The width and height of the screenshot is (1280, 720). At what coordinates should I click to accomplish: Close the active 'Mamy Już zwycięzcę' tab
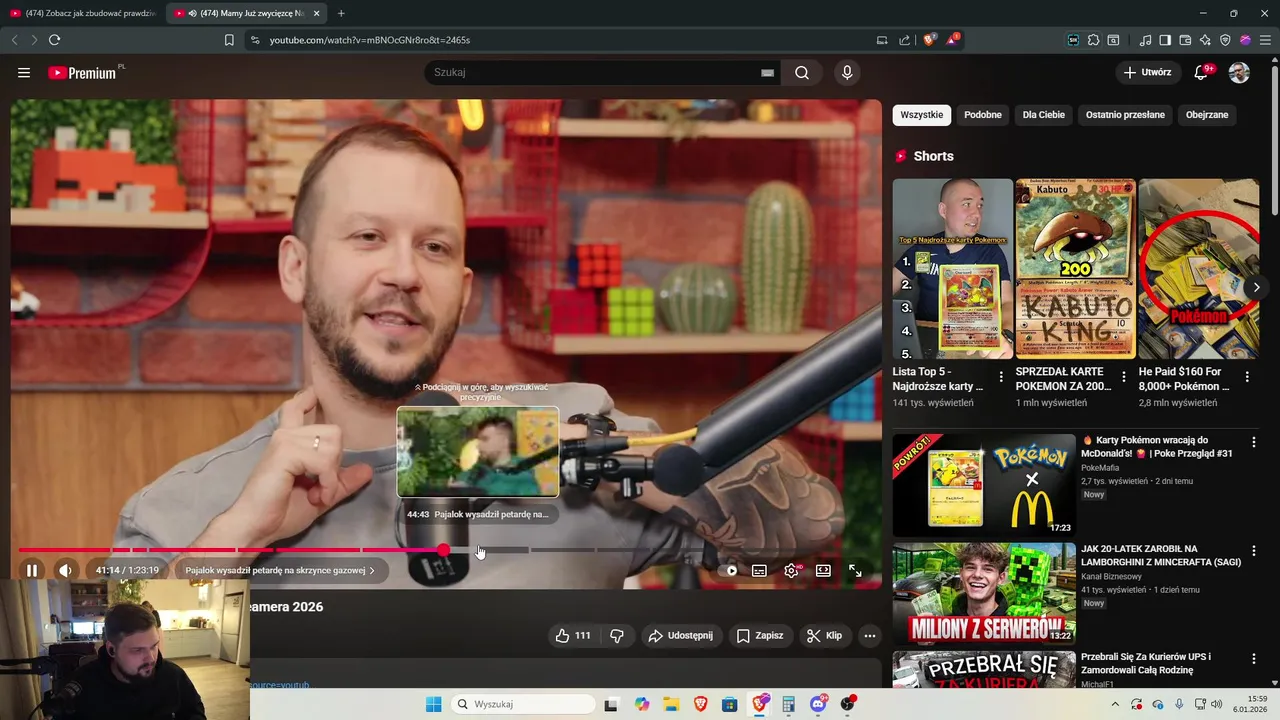pyautogui.click(x=317, y=13)
